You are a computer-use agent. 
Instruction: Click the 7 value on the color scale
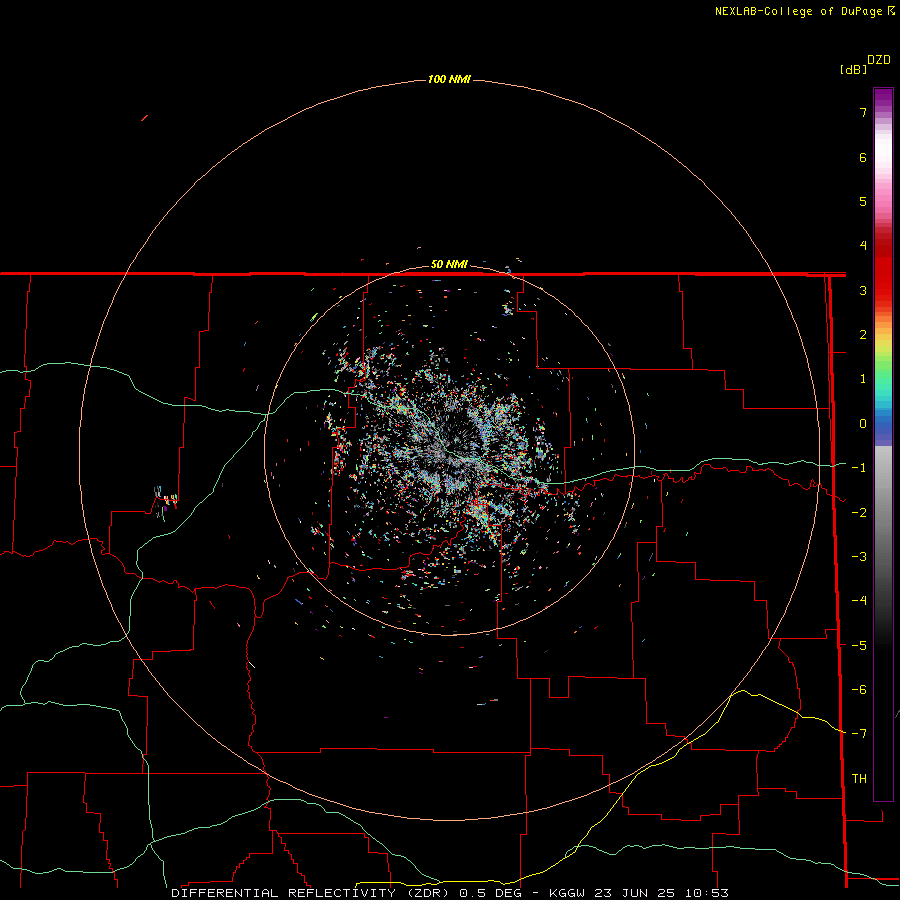[x=863, y=112]
